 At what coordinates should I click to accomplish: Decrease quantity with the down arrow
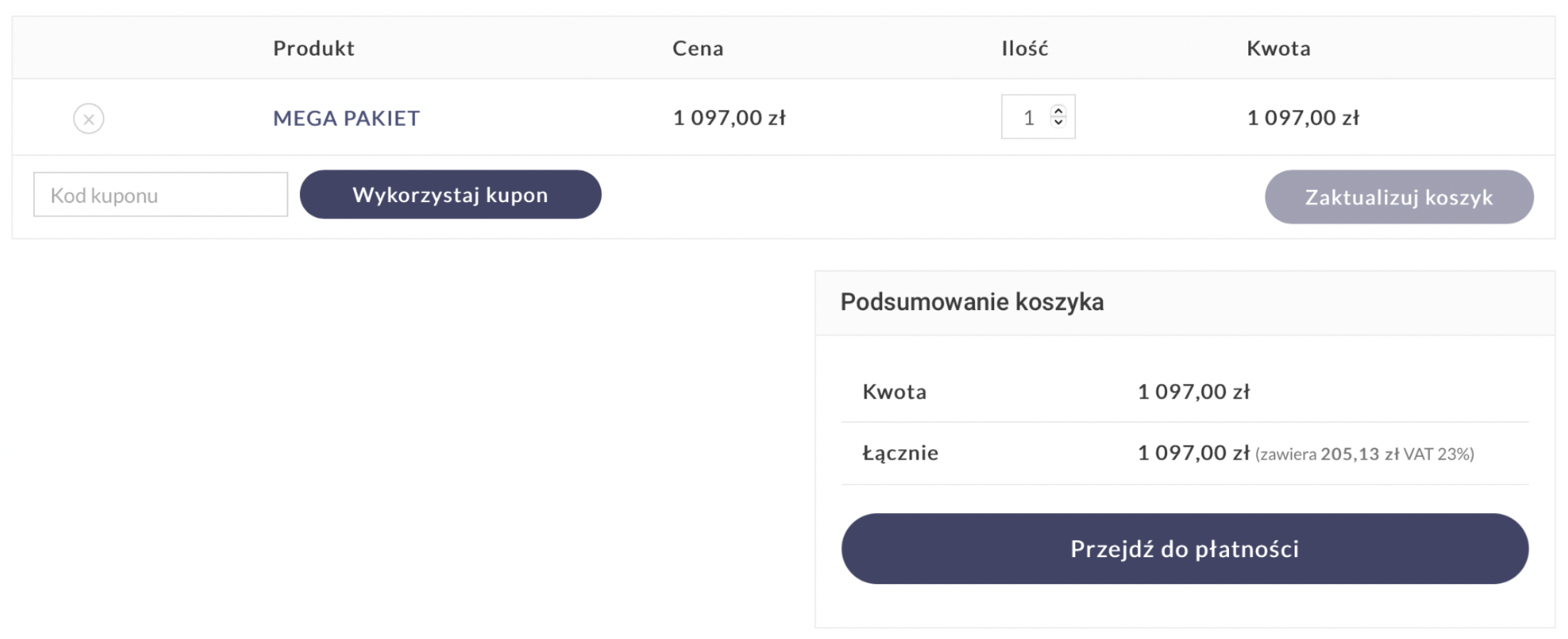(x=1058, y=122)
